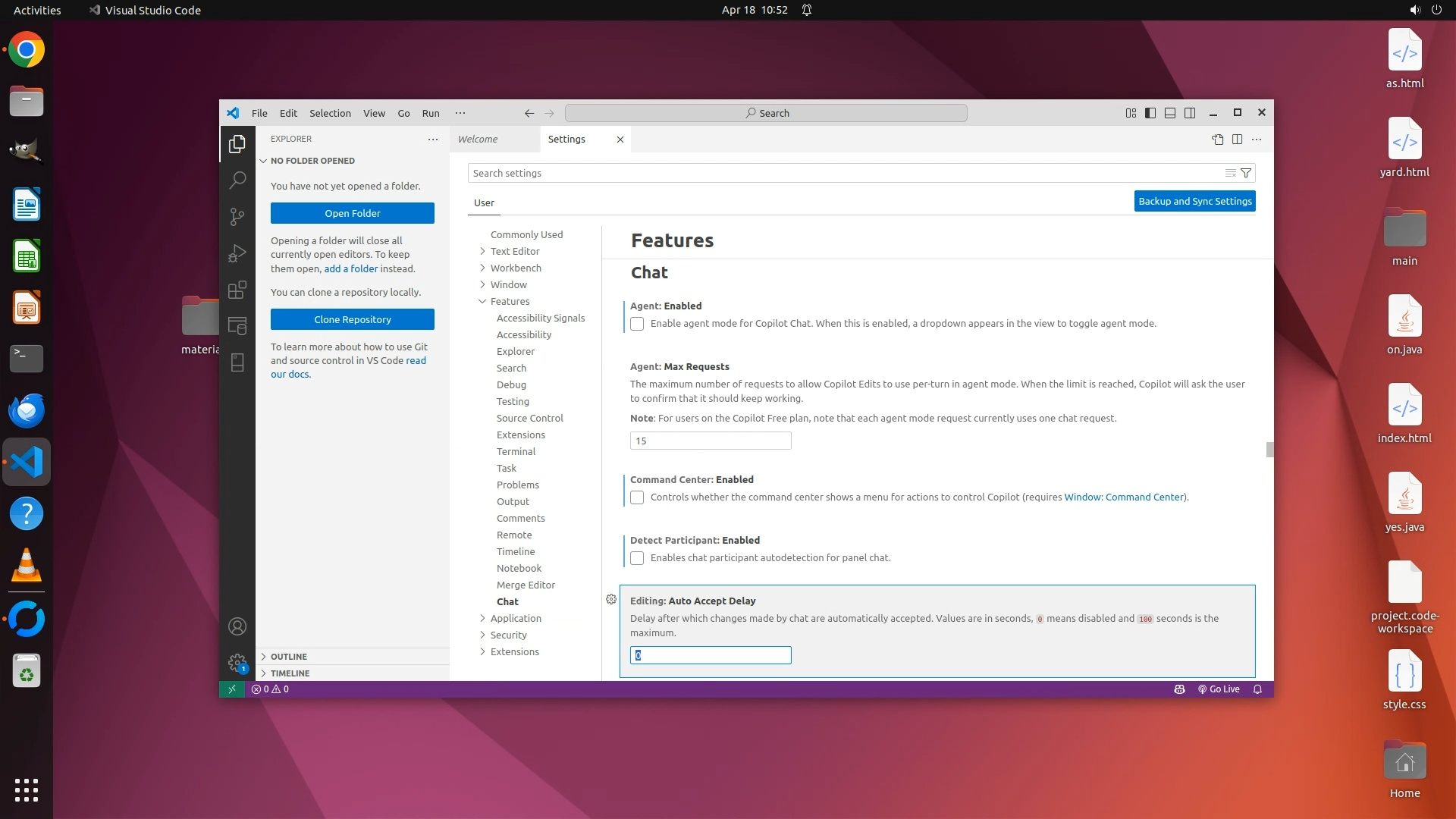Click the Open Settings (JSON) icon
The image size is (1456, 819).
1217,140
